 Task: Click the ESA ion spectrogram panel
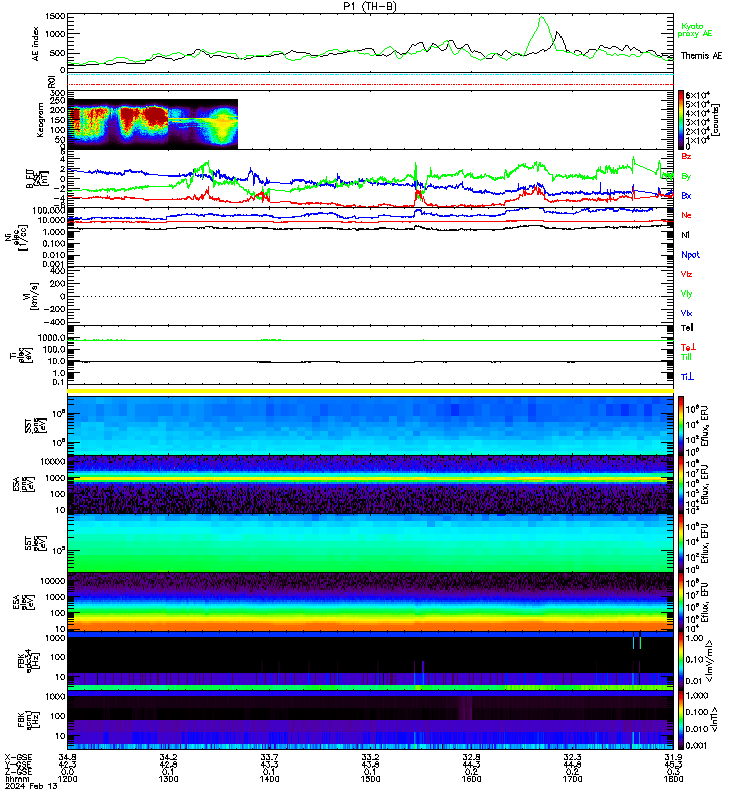coord(370,484)
